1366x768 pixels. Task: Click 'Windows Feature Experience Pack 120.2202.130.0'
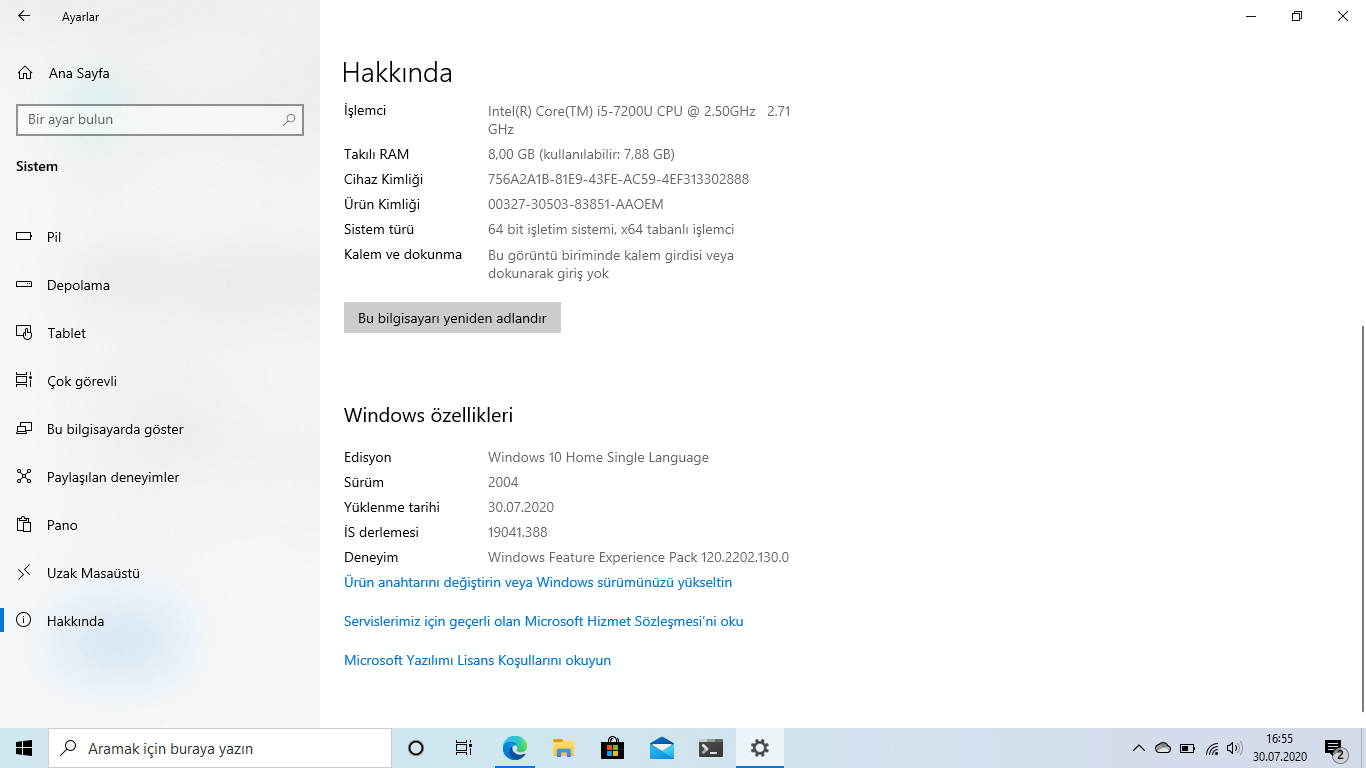pos(638,557)
